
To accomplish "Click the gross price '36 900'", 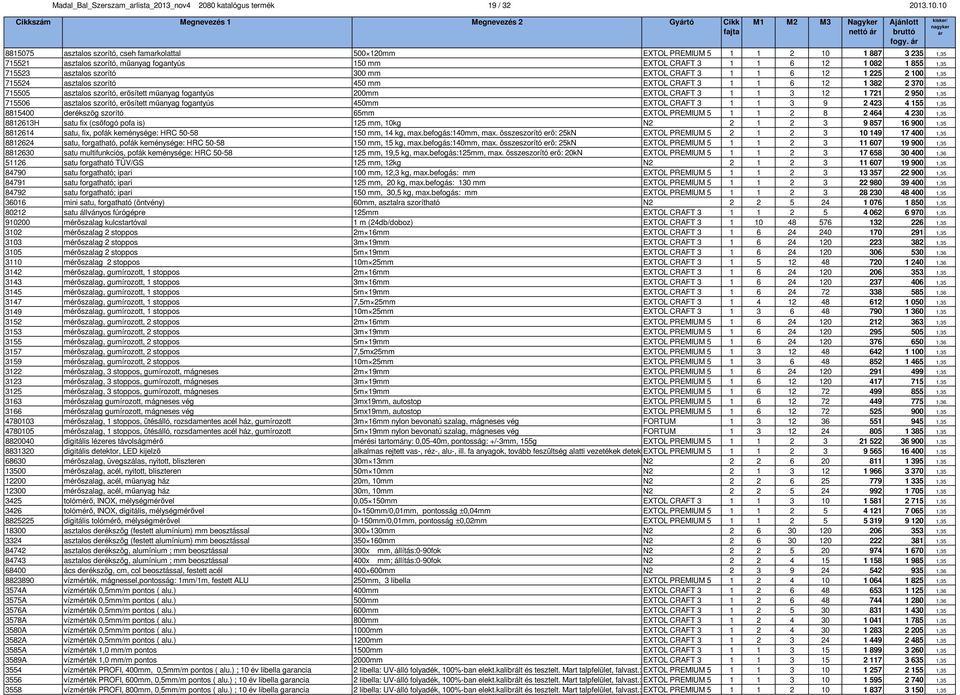I will (912, 441).
